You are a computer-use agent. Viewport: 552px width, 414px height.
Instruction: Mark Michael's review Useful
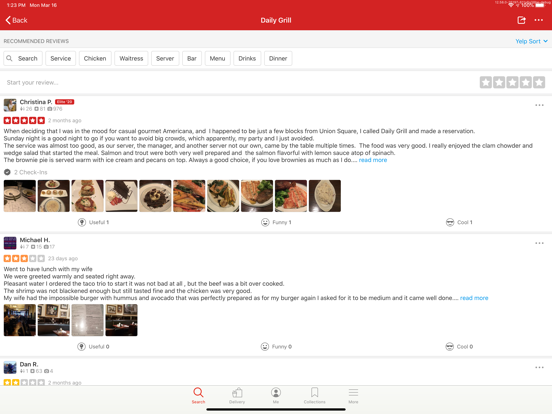(93, 346)
